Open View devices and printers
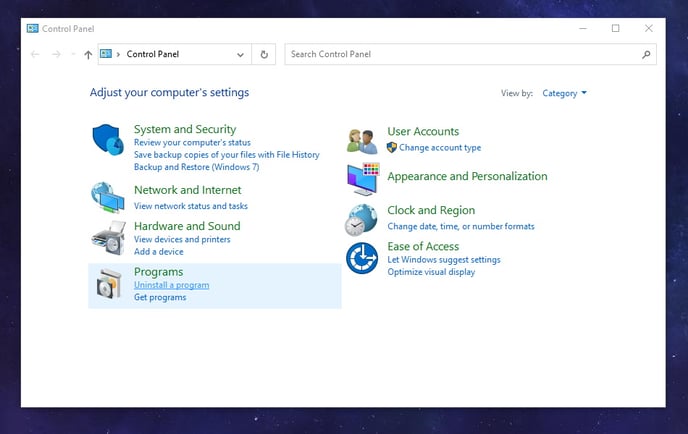Image resolution: width=688 pixels, height=434 pixels. [x=182, y=240]
